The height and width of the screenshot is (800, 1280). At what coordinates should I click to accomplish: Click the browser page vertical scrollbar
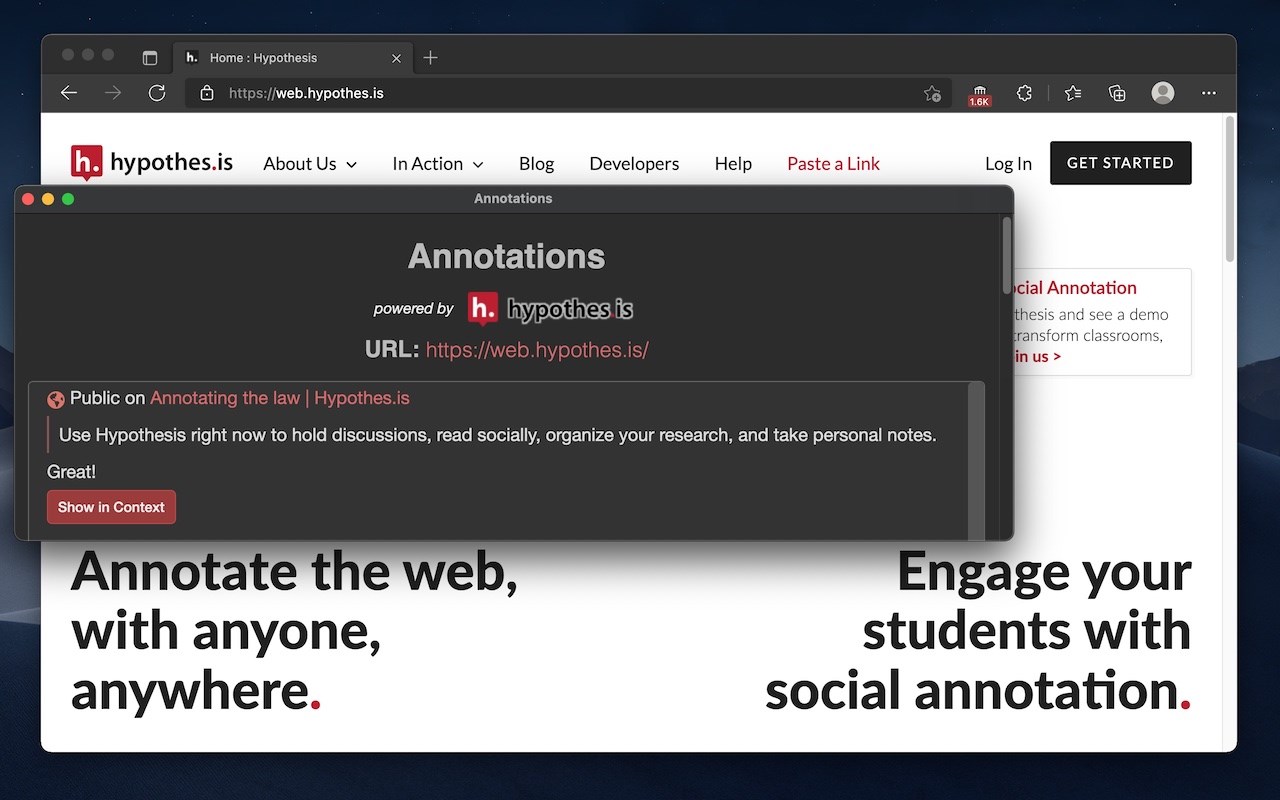point(1230,190)
